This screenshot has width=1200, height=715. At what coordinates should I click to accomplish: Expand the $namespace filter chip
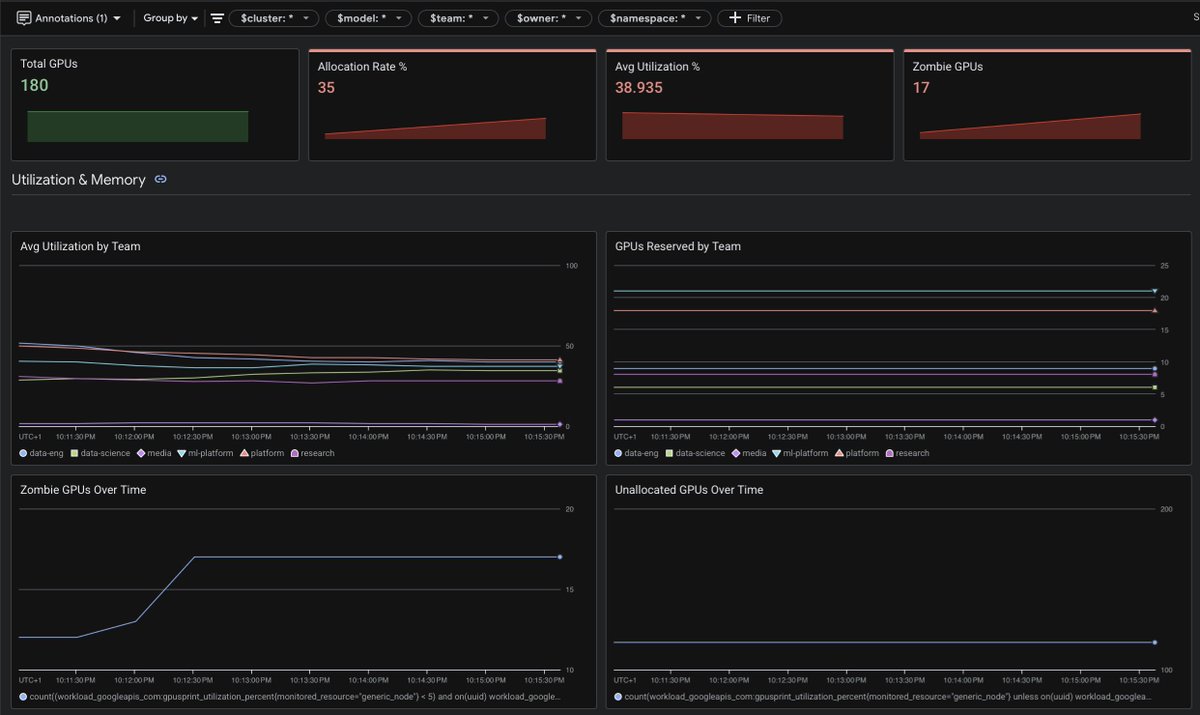[x=655, y=18]
